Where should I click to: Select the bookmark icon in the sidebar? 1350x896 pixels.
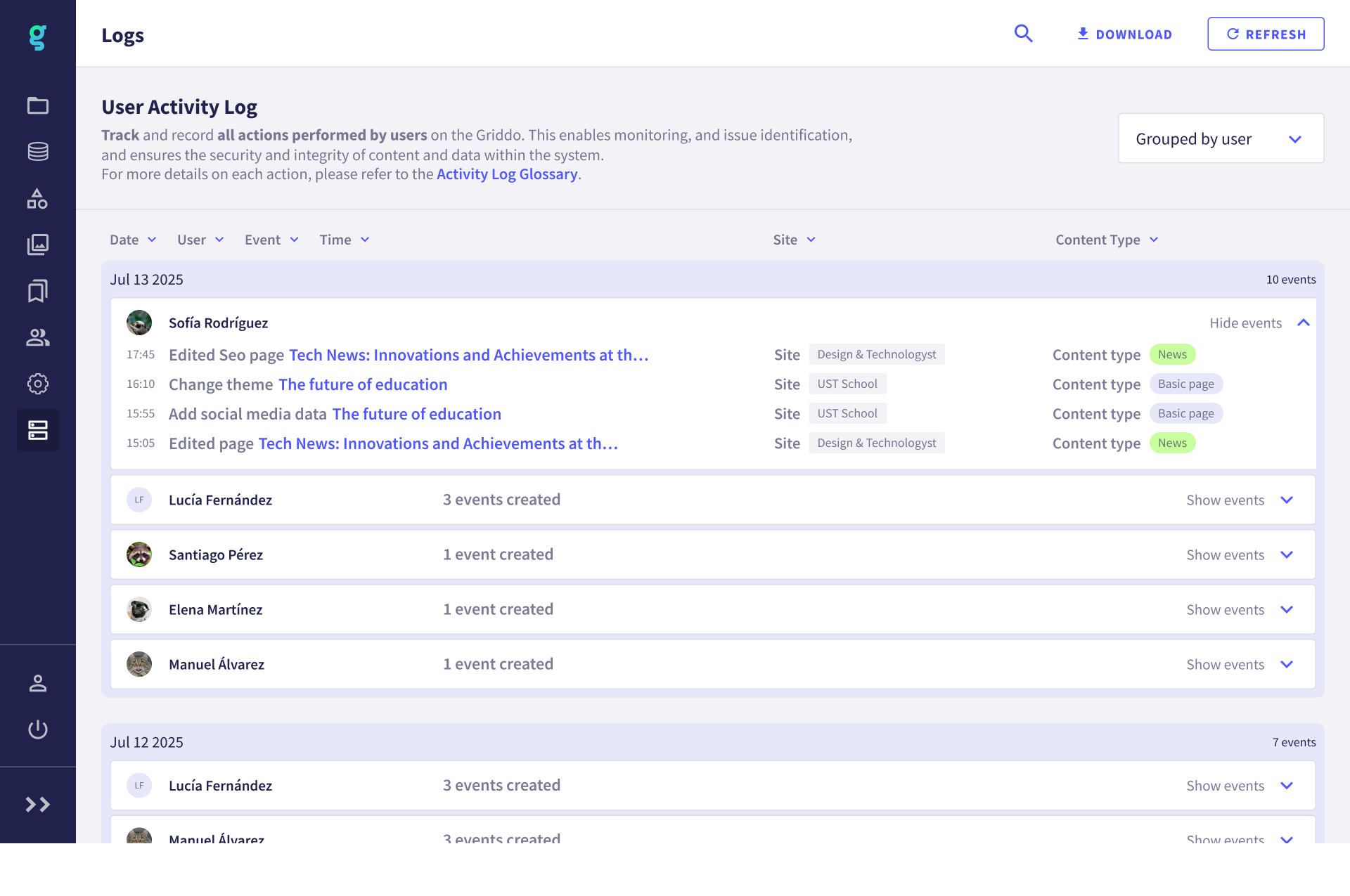click(x=38, y=290)
